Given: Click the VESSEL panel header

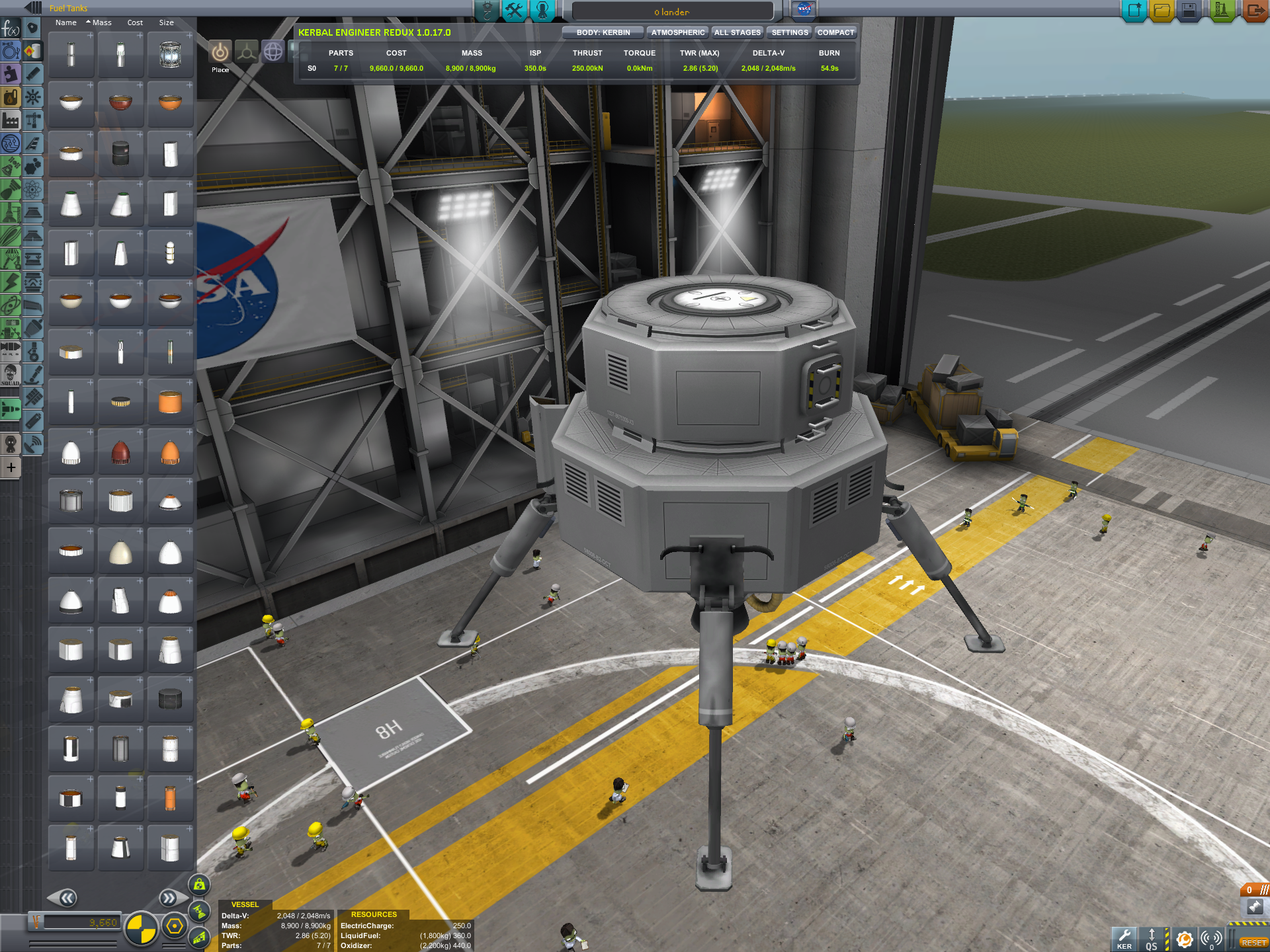Looking at the screenshot, I should 245,905.
